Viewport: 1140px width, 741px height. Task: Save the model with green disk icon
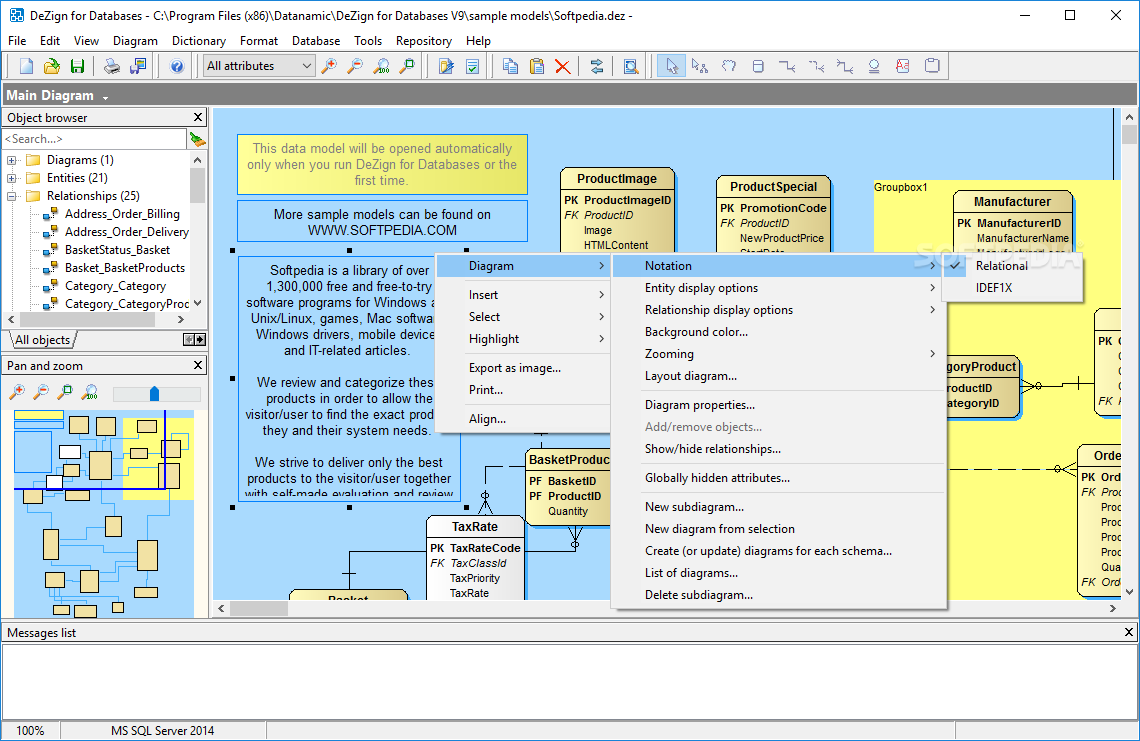point(77,66)
